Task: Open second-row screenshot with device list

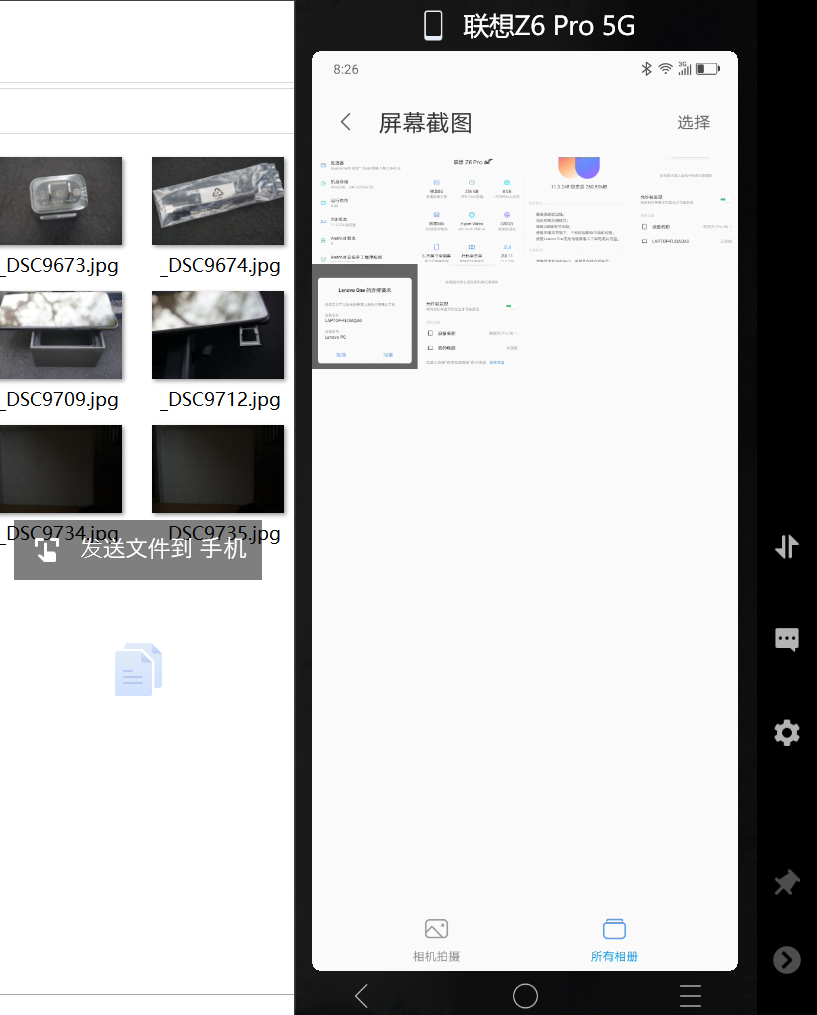Action: coord(471,317)
